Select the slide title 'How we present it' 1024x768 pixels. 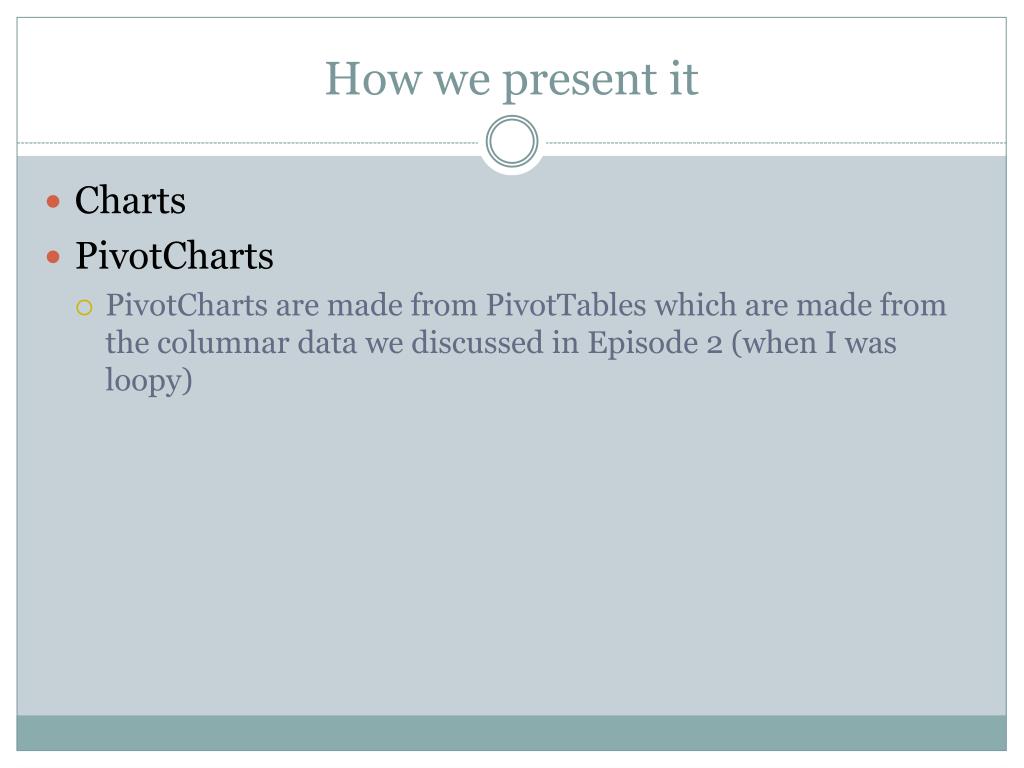[512, 79]
